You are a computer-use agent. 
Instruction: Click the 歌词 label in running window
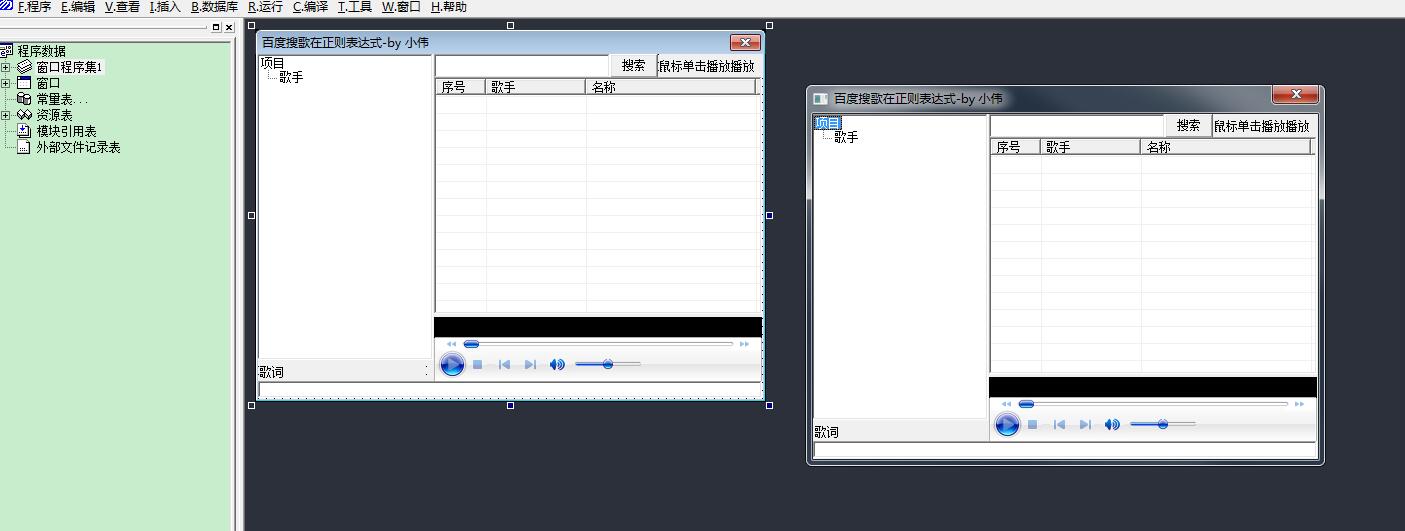click(x=826, y=432)
